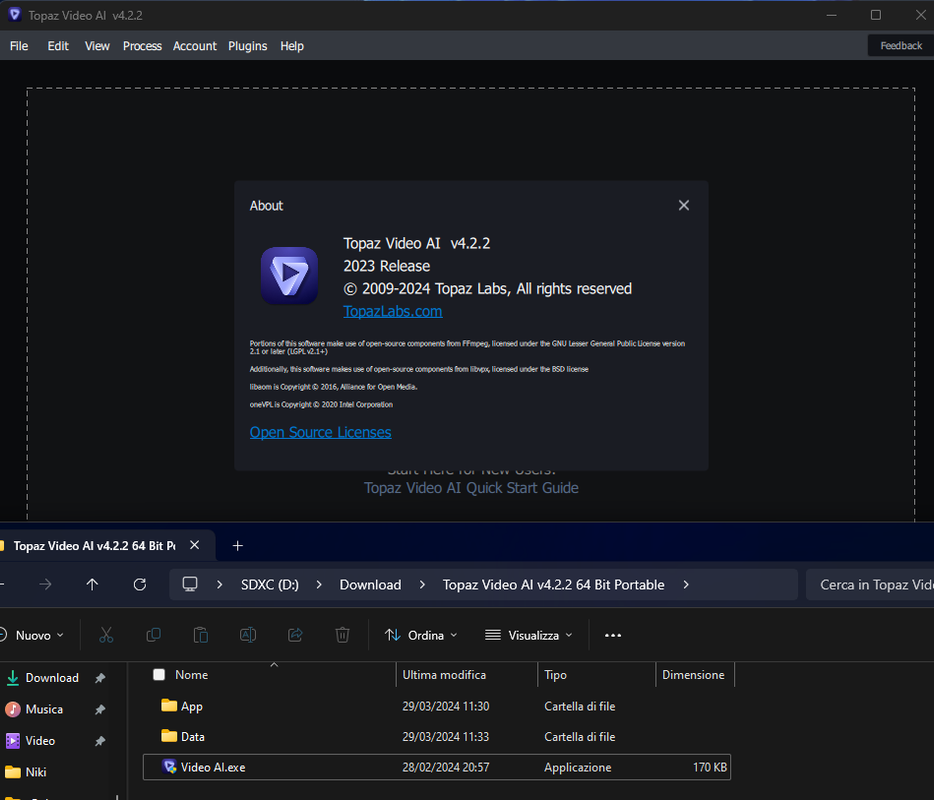
Task: Open Musica in the Explorer sidebar
Action: point(44,709)
